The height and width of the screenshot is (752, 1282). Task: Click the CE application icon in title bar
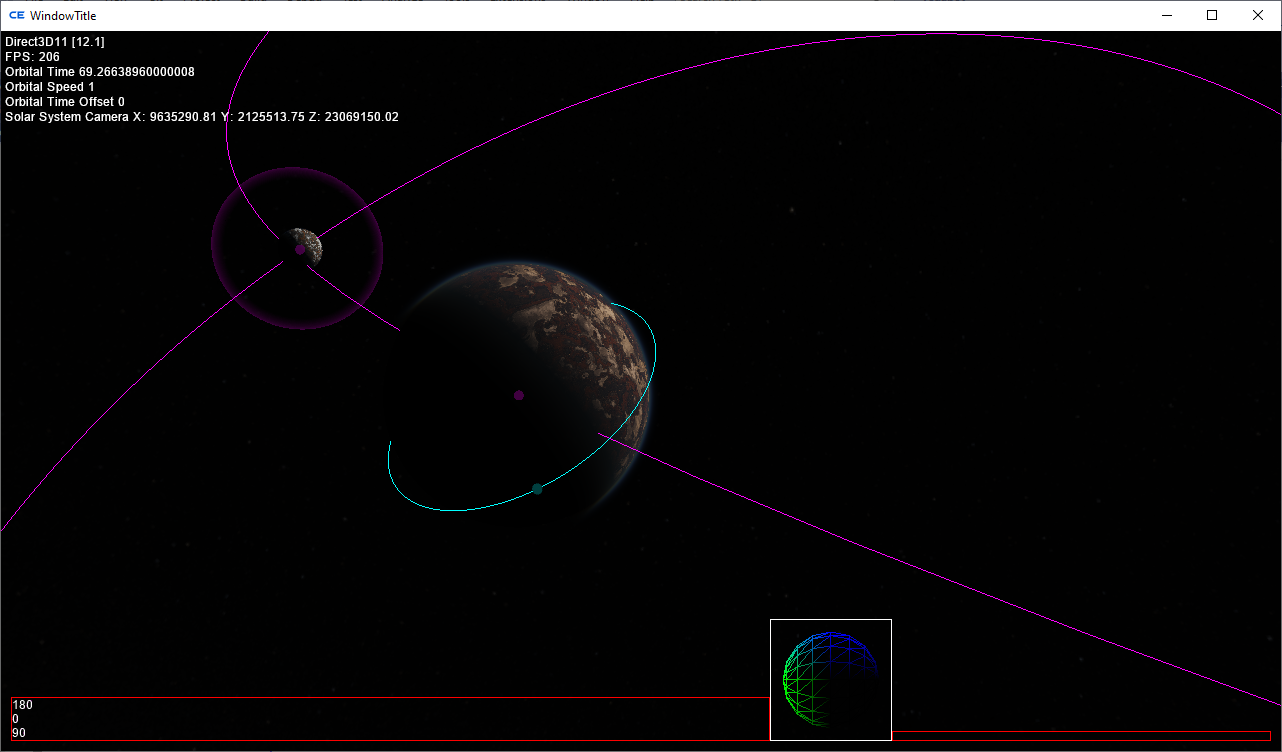[x=16, y=16]
